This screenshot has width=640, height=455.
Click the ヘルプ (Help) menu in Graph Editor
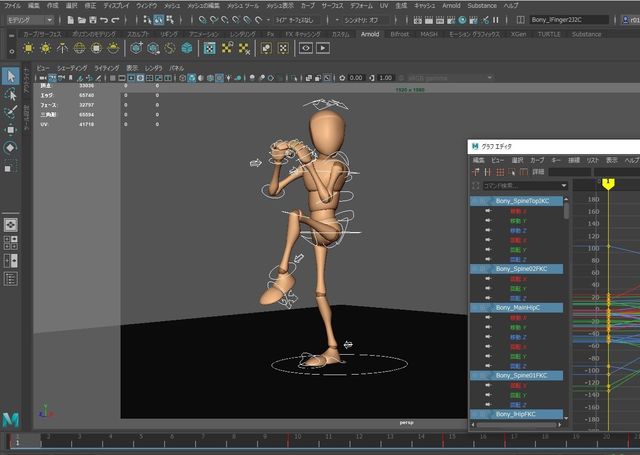(632, 160)
